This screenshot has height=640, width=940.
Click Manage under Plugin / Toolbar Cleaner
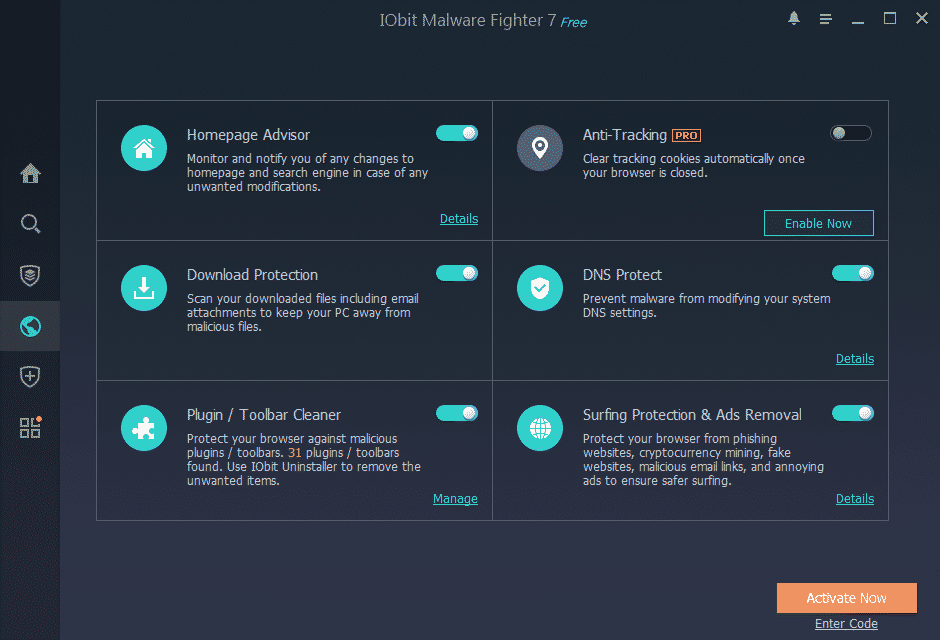click(x=456, y=499)
